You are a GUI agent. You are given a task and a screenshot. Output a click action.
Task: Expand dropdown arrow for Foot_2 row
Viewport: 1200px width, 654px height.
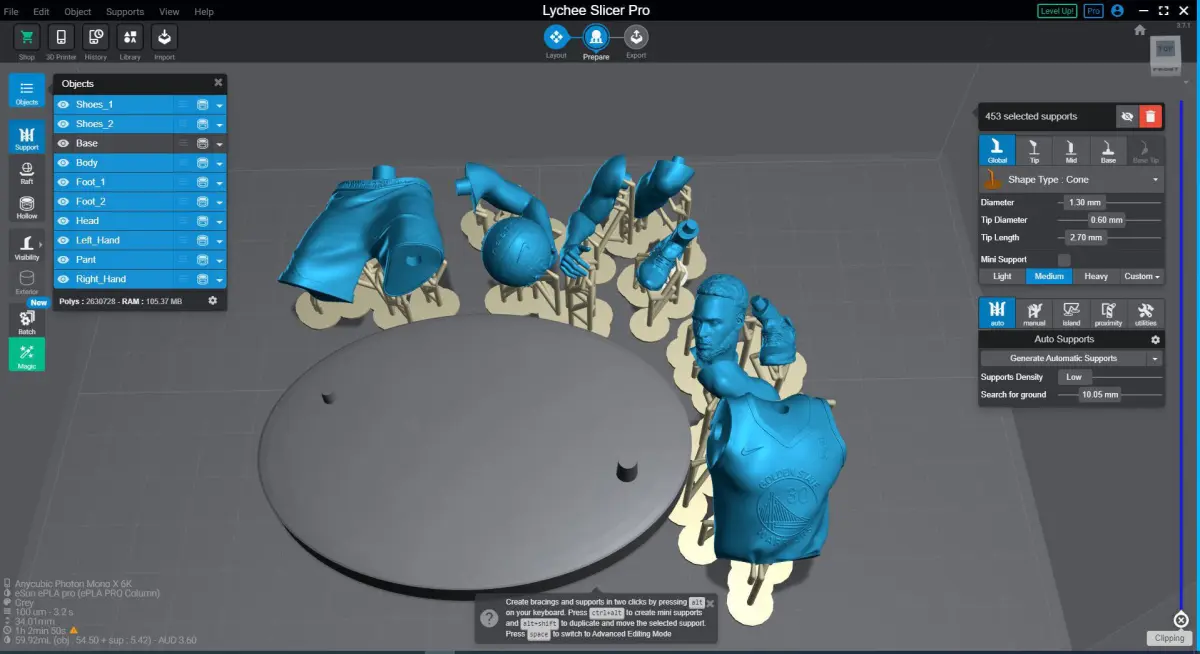(219, 202)
